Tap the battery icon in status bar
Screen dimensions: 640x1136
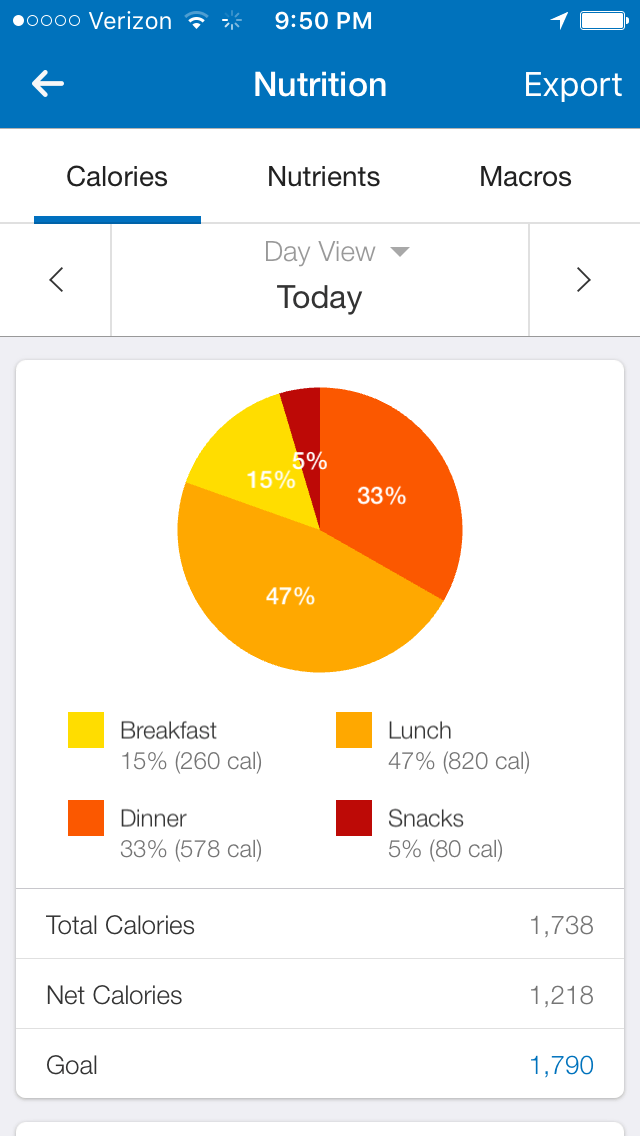point(603,21)
